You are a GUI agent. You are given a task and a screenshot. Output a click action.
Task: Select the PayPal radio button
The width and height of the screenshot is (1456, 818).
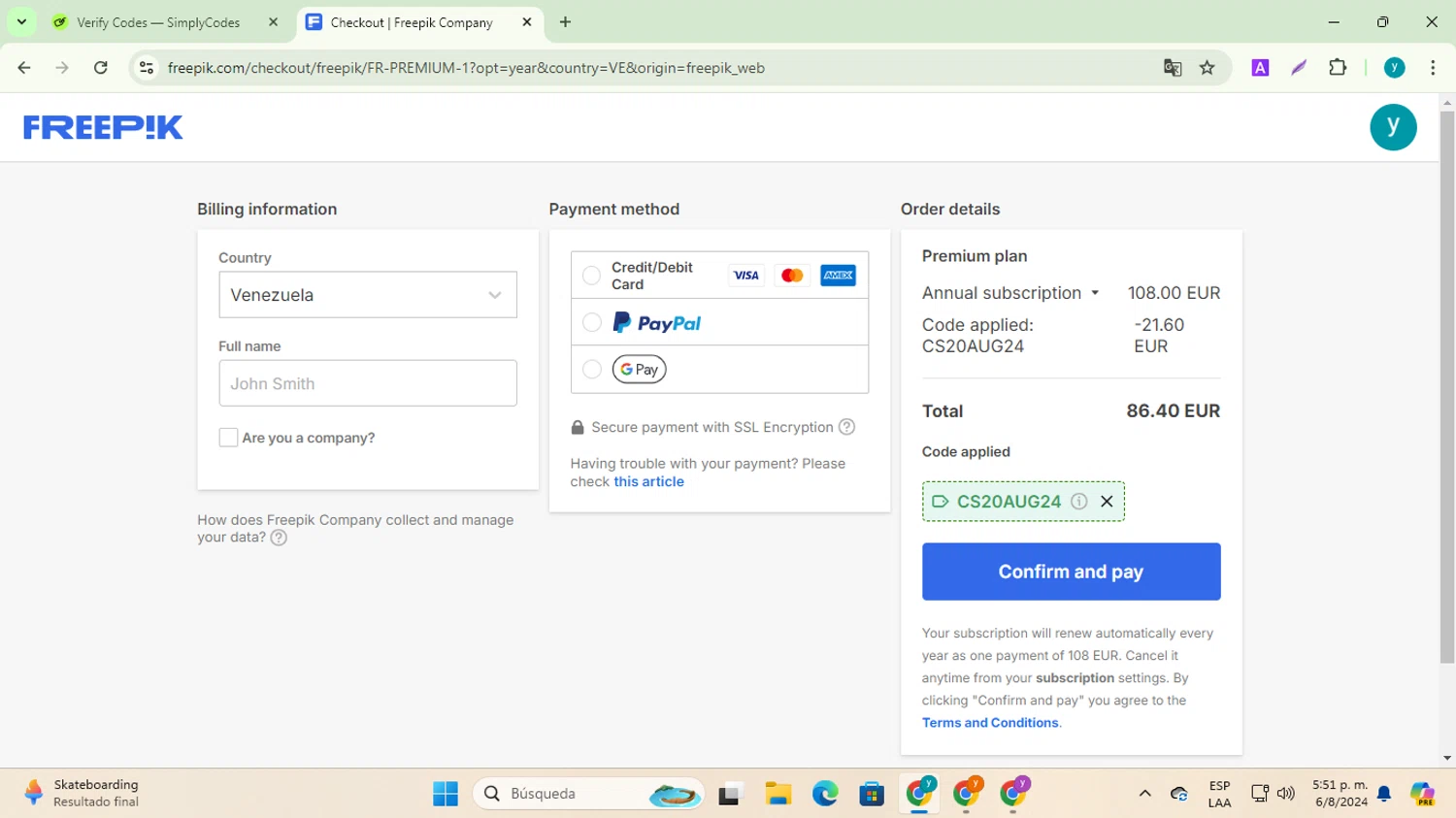[591, 323]
